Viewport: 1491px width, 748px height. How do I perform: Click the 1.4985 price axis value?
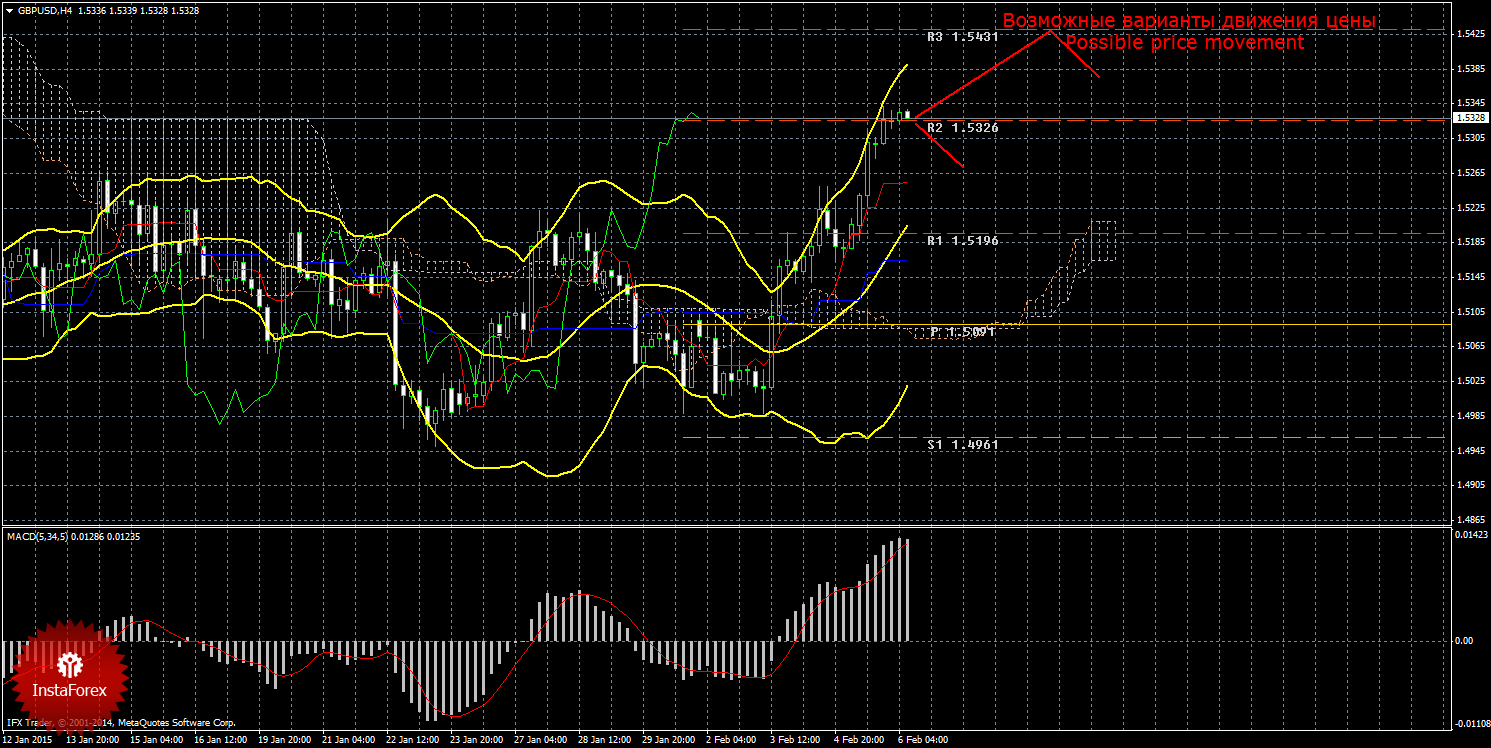click(1471, 416)
